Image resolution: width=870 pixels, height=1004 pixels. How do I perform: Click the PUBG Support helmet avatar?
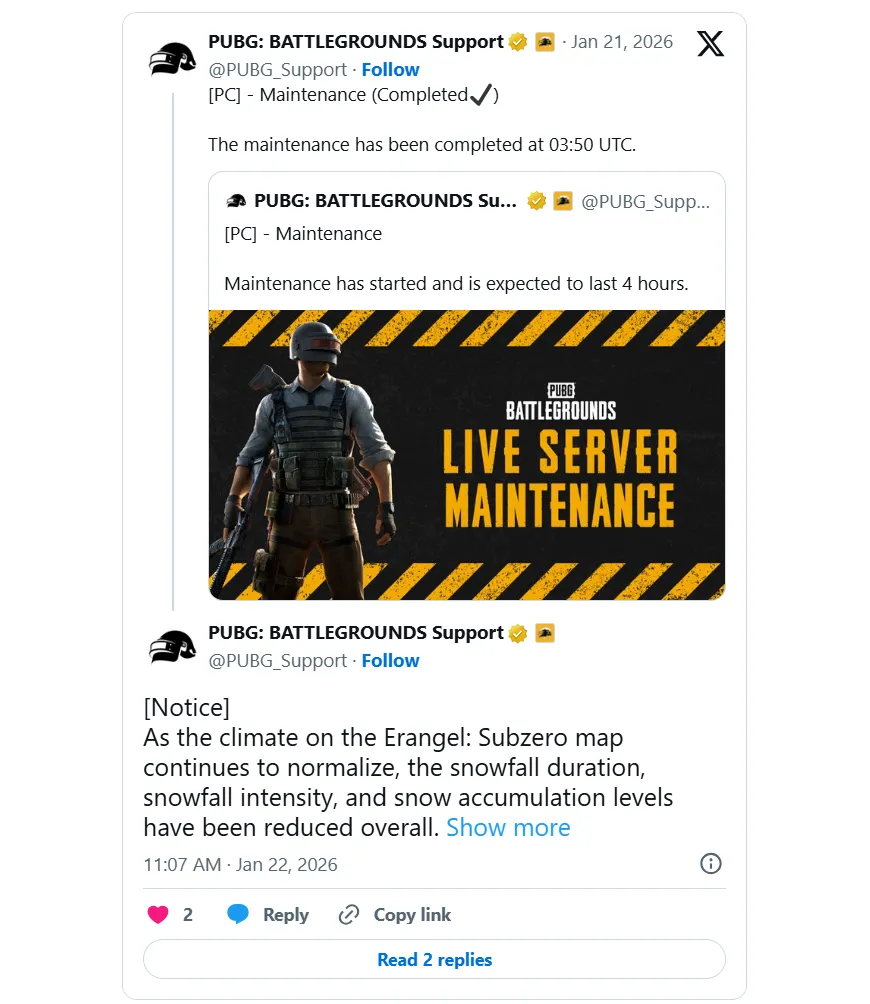click(172, 58)
